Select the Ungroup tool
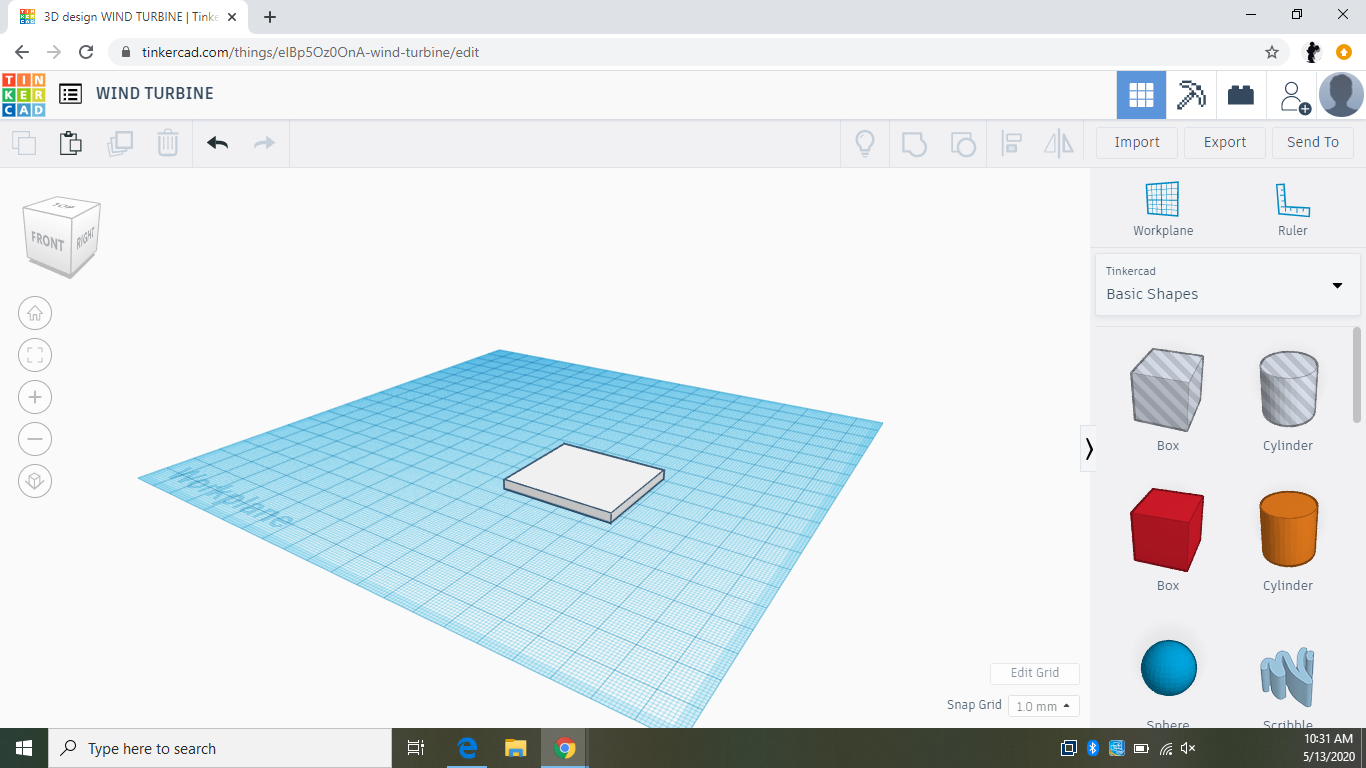Image resolution: width=1366 pixels, height=768 pixels. click(x=963, y=144)
